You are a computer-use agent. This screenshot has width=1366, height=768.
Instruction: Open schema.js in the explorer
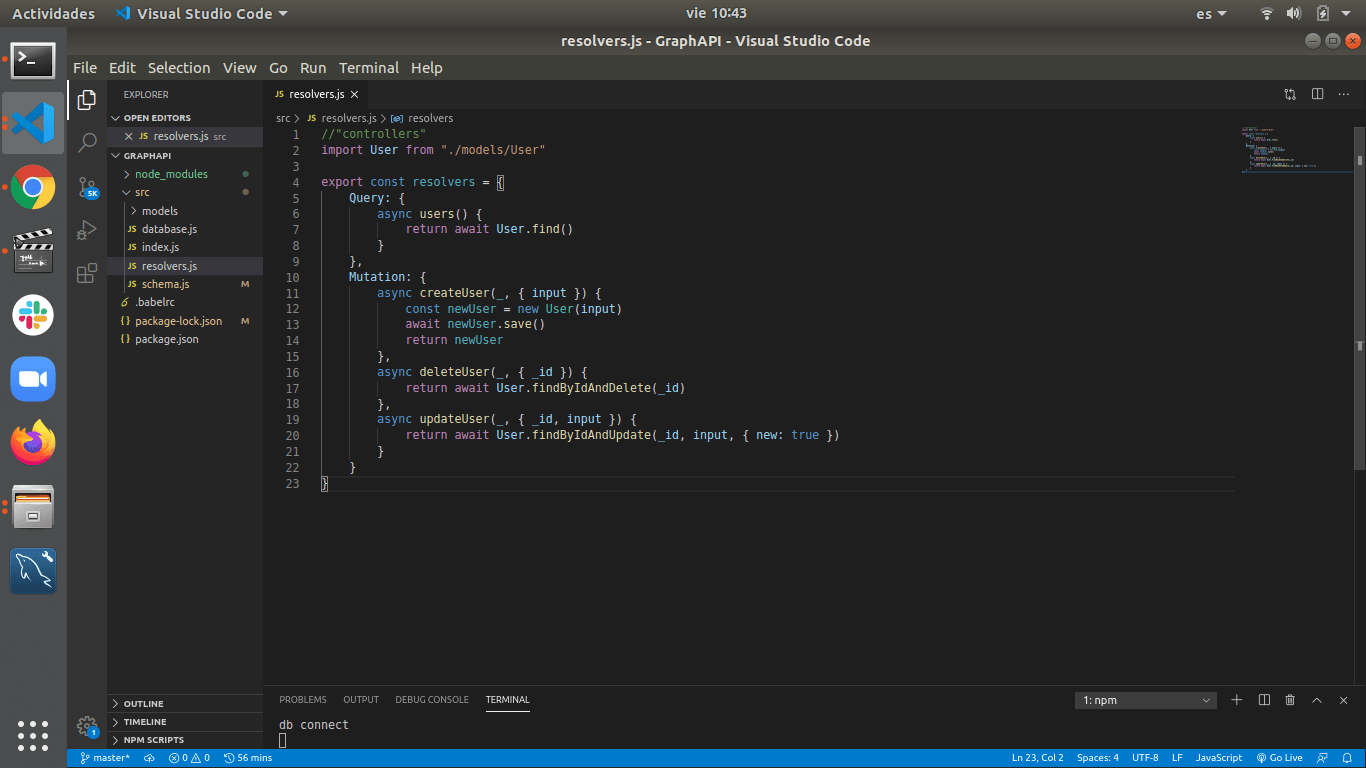(x=165, y=284)
